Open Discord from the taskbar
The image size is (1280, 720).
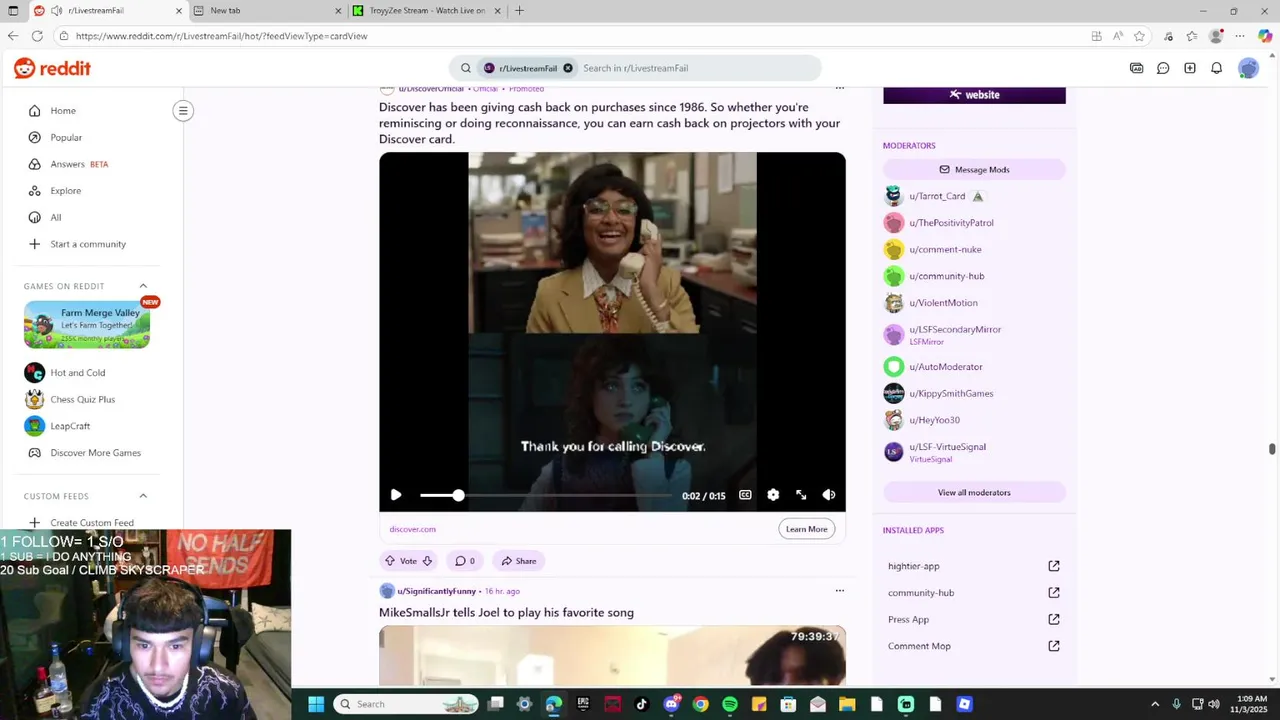coord(671,704)
